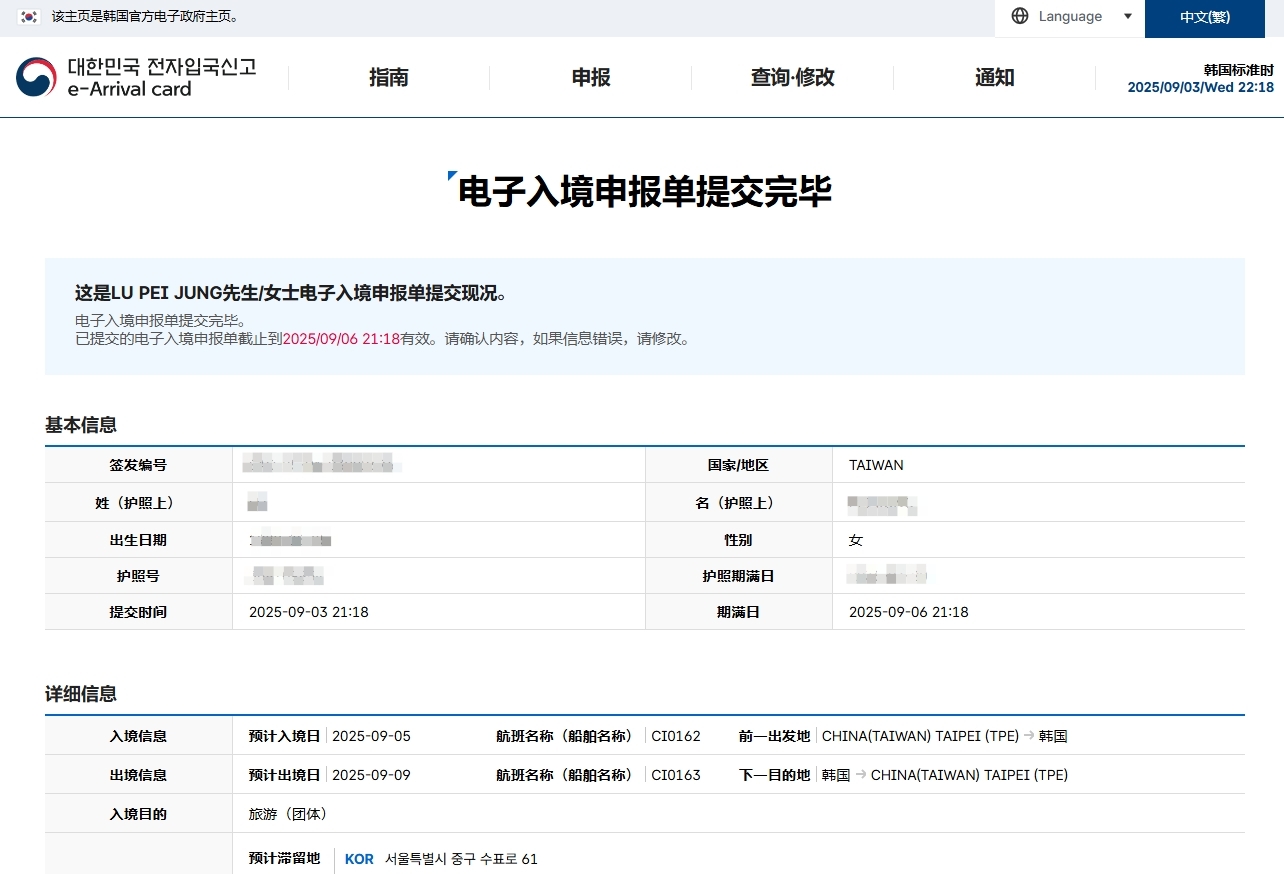Click the KOR address country code
1284x874 pixels.
tap(359, 859)
